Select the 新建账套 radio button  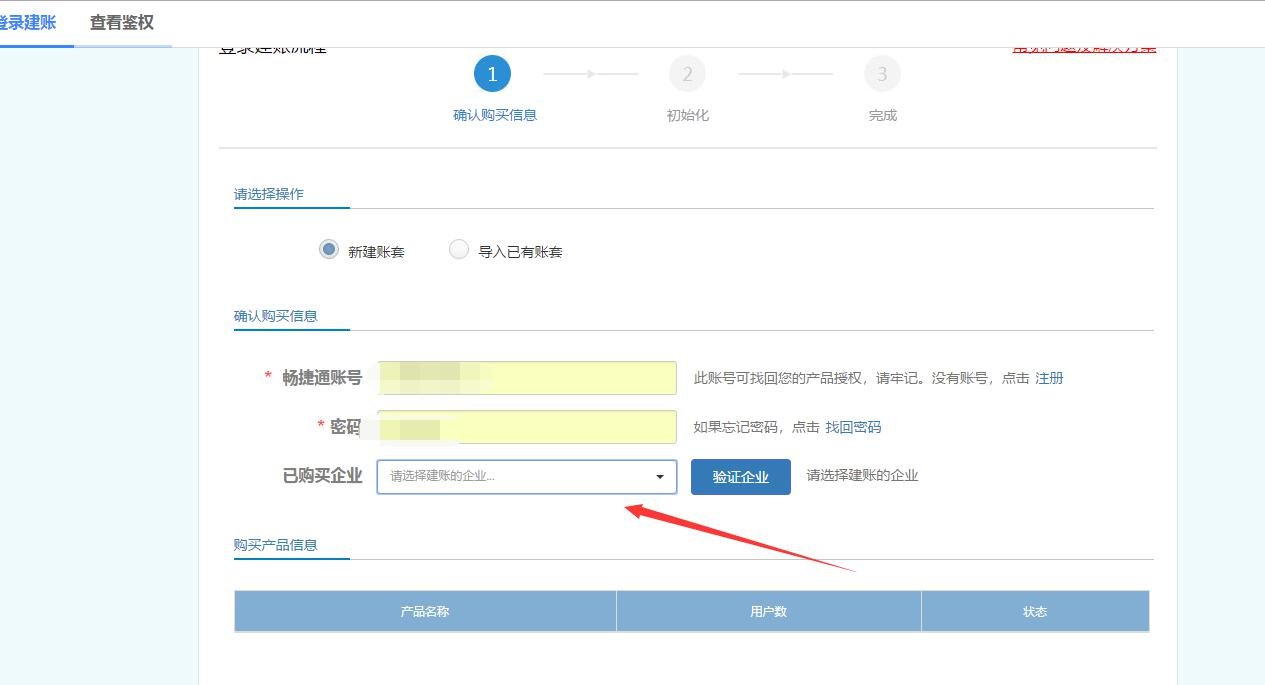[329, 250]
